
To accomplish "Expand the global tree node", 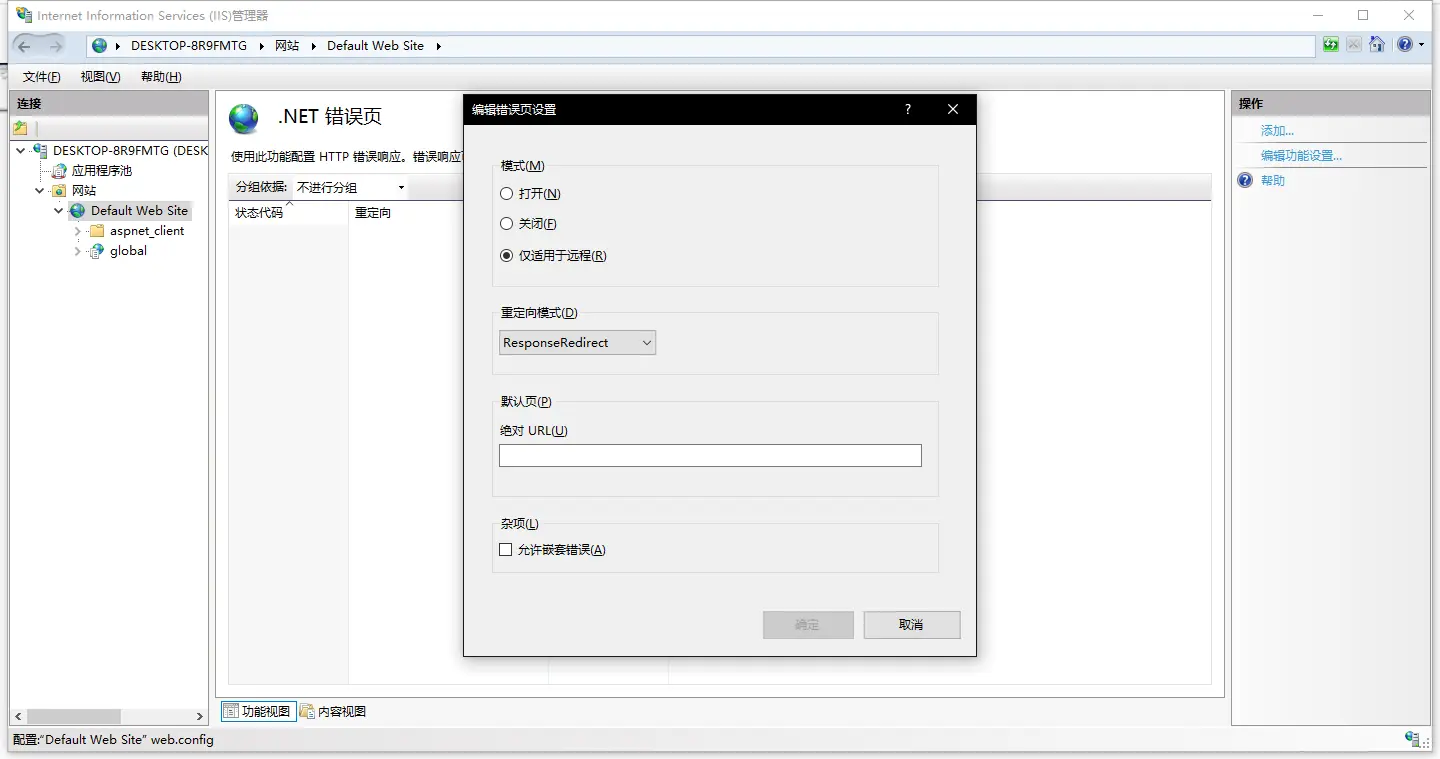I will (78, 251).
